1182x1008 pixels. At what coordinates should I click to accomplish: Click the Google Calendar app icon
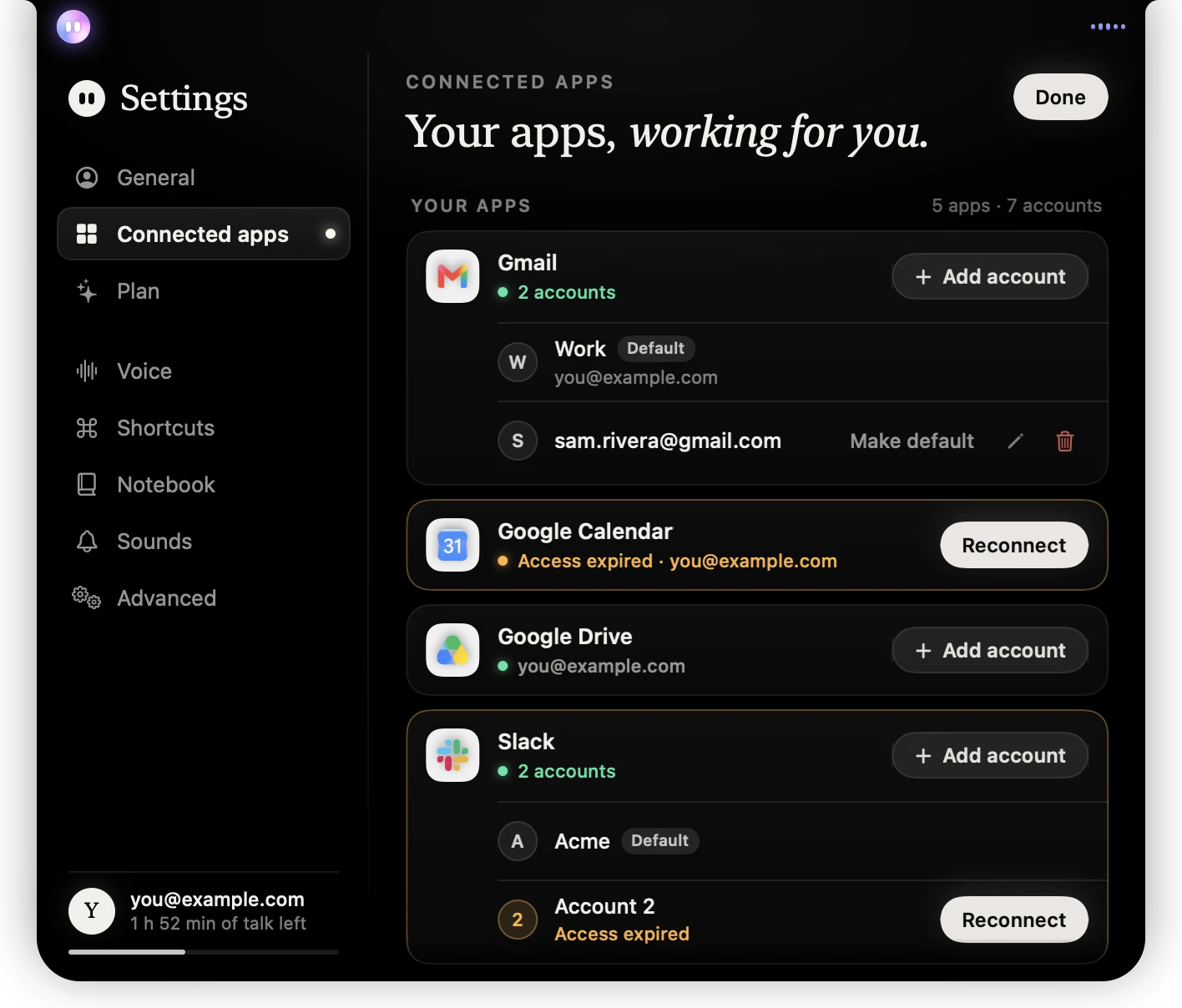pyautogui.click(x=452, y=545)
